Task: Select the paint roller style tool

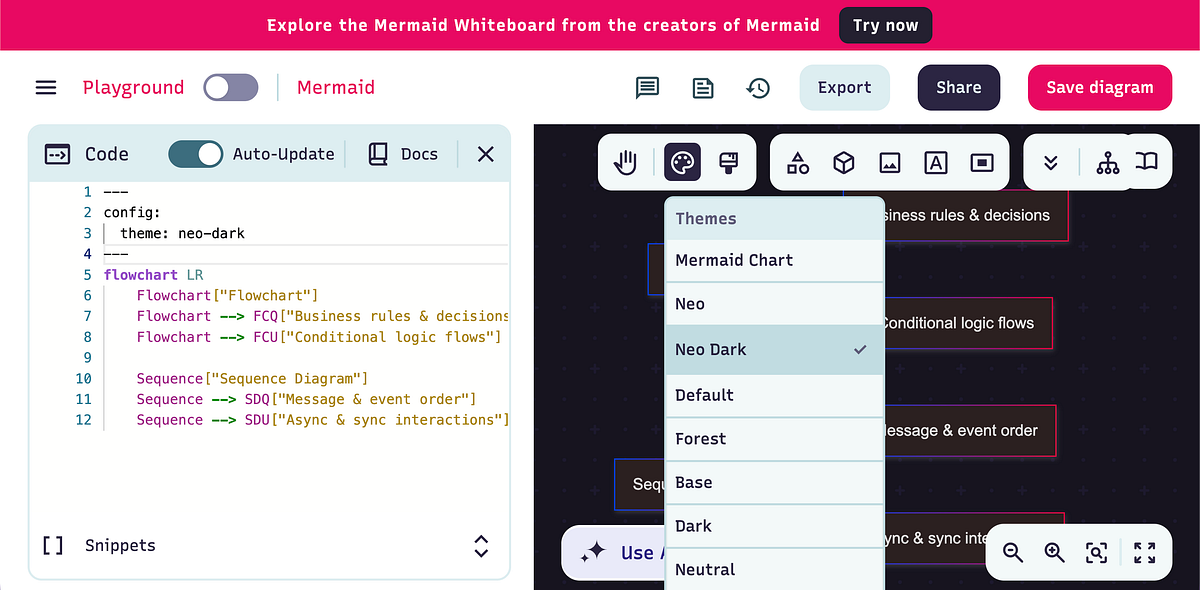Action: (729, 162)
